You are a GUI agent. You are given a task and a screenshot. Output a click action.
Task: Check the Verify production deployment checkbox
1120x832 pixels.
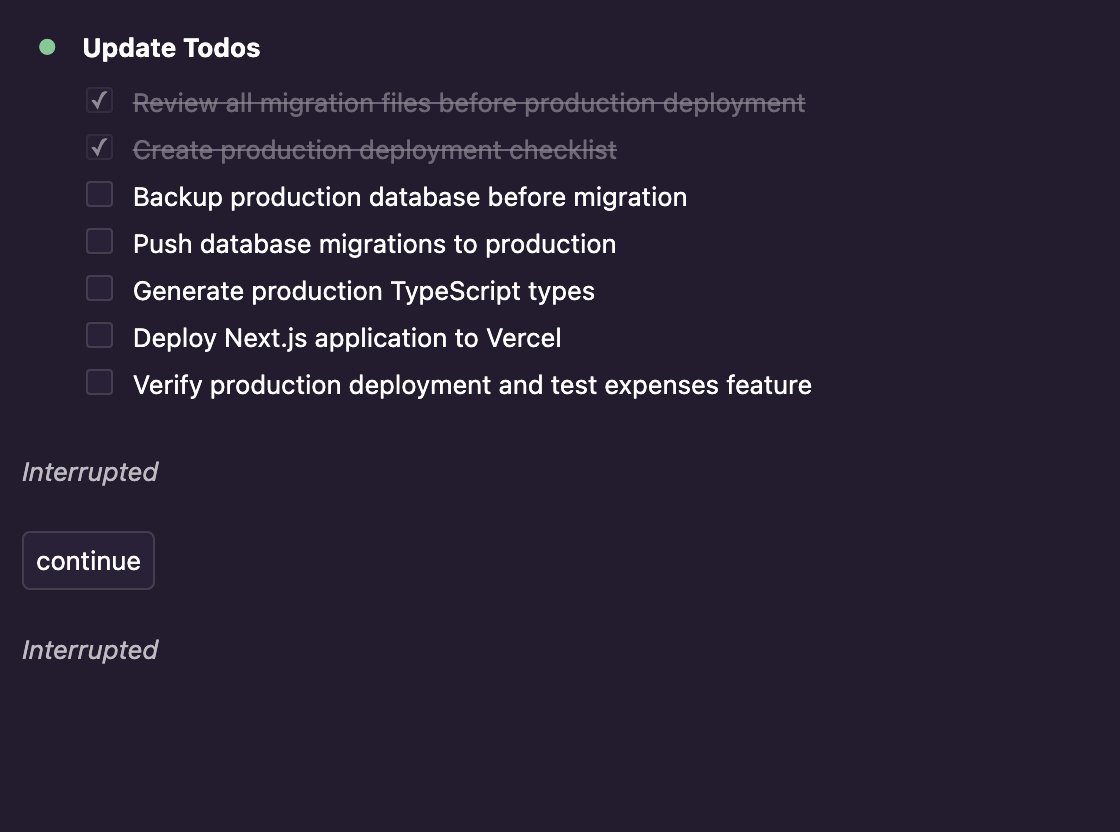tap(99, 383)
